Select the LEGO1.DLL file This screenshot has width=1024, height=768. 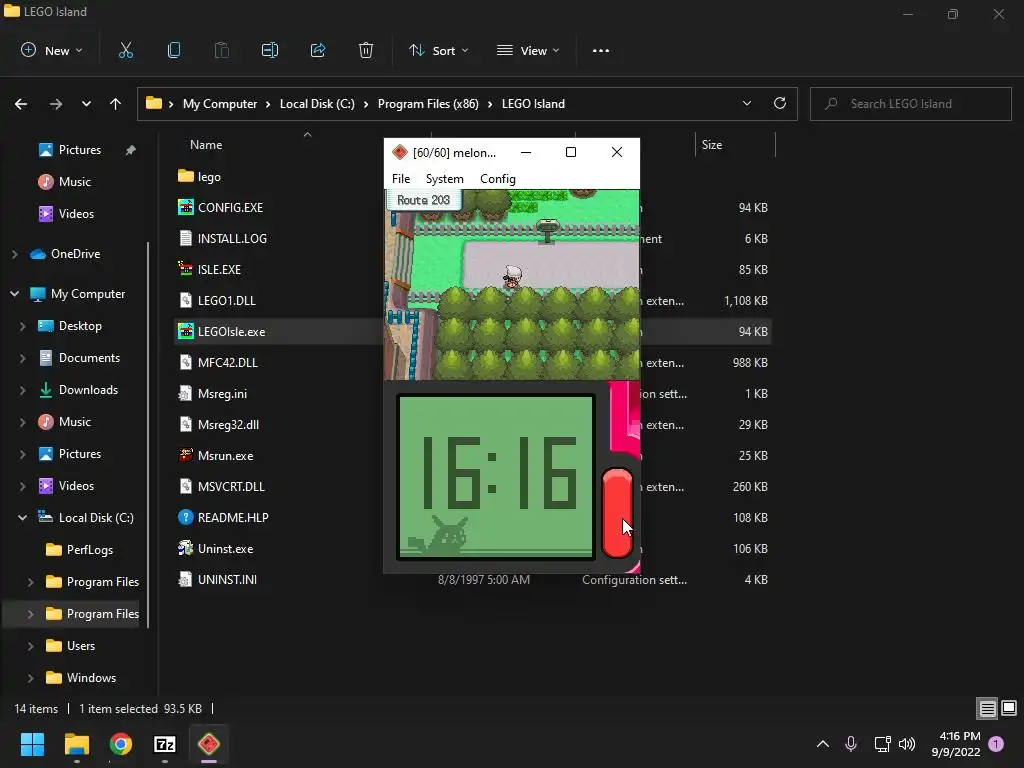pyautogui.click(x=227, y=300)
